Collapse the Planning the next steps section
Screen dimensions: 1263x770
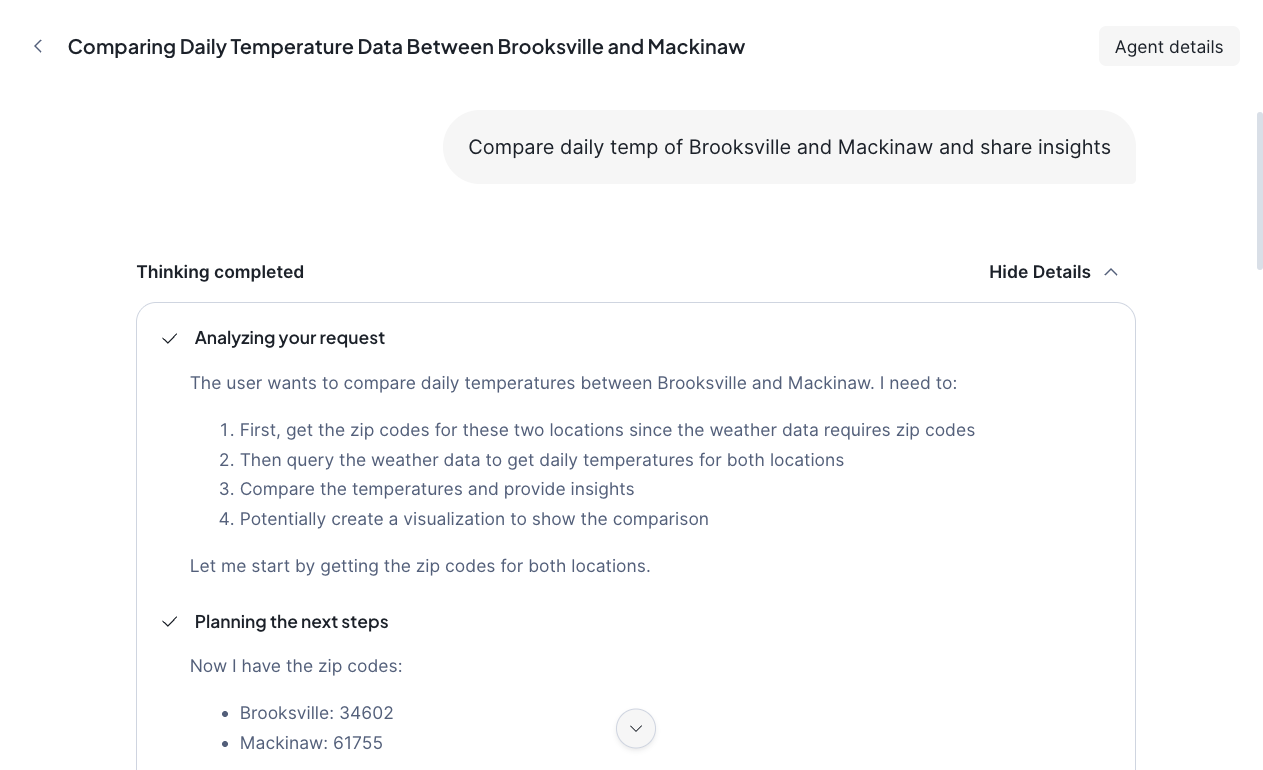[291, 622]
